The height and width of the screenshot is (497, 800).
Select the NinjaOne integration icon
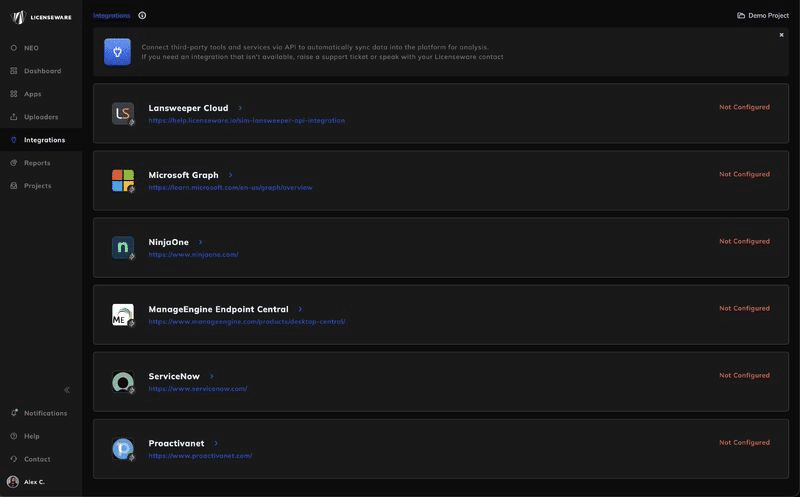[x=123, y=247]
